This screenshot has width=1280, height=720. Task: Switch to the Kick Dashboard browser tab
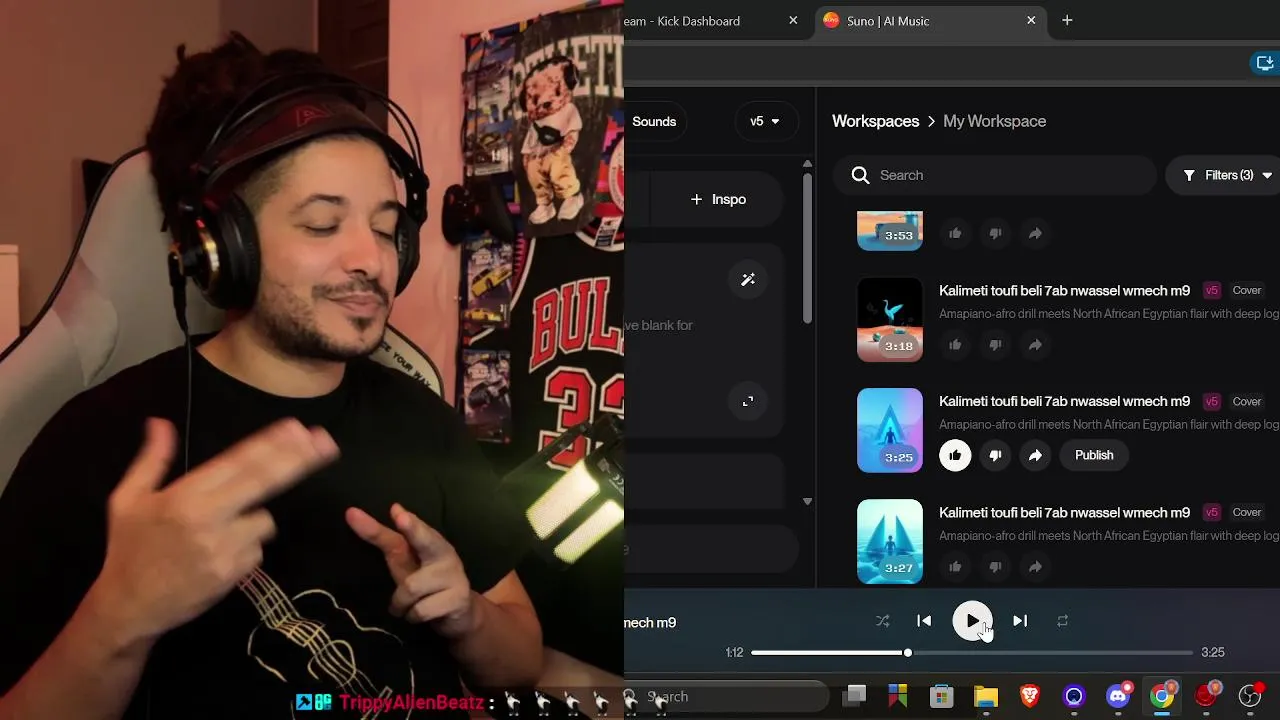700,20
